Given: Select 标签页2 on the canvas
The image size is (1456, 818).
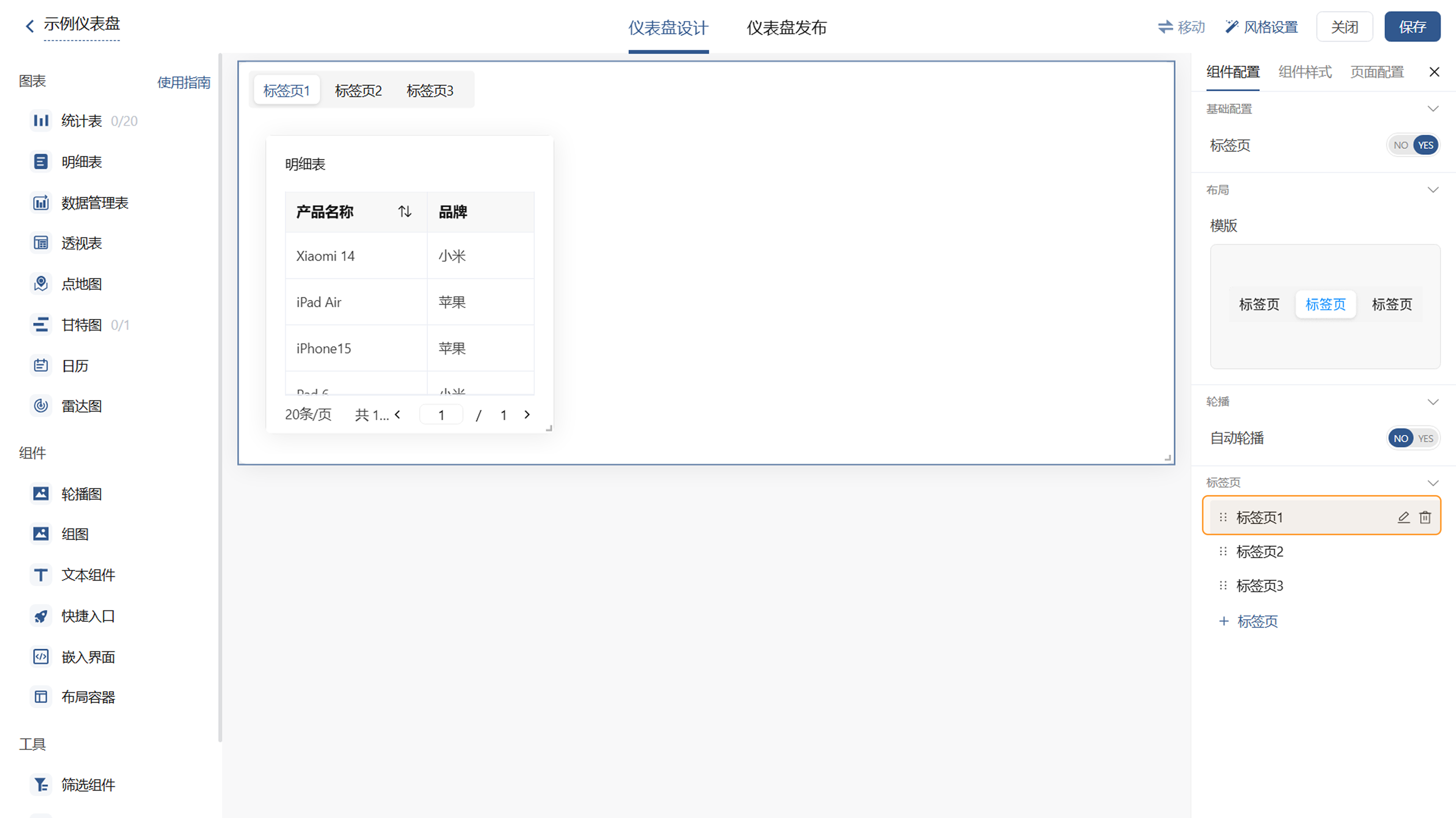Looking at the screenshot, I should tap(358, 90).
